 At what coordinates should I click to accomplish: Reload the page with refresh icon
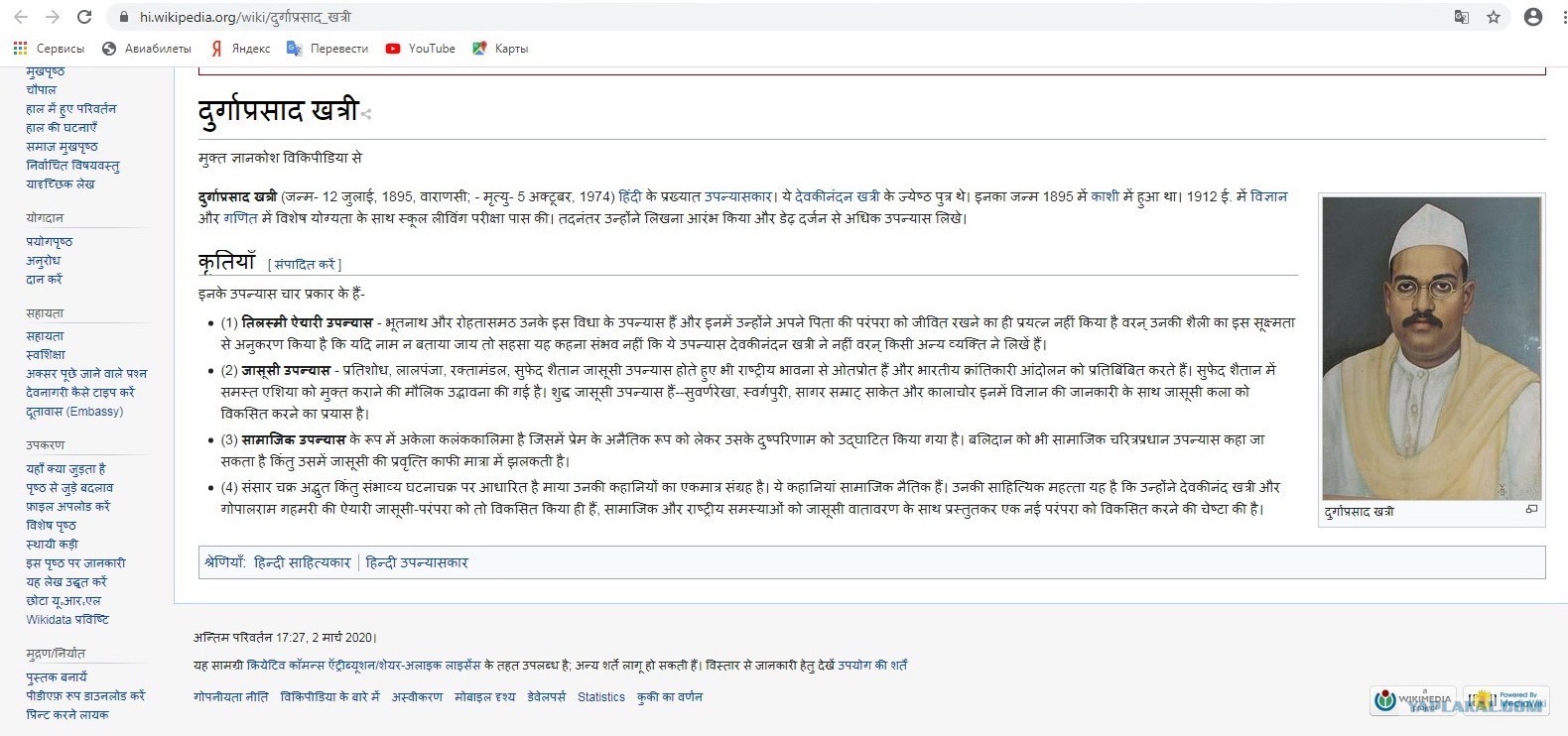84,17
